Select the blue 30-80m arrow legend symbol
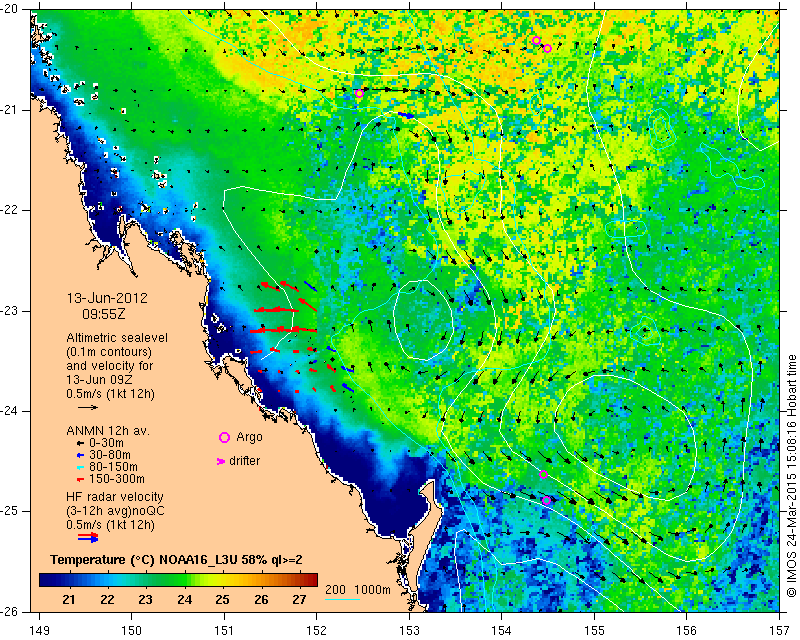This screenshot has height=640, width=800. pos(80,455)
